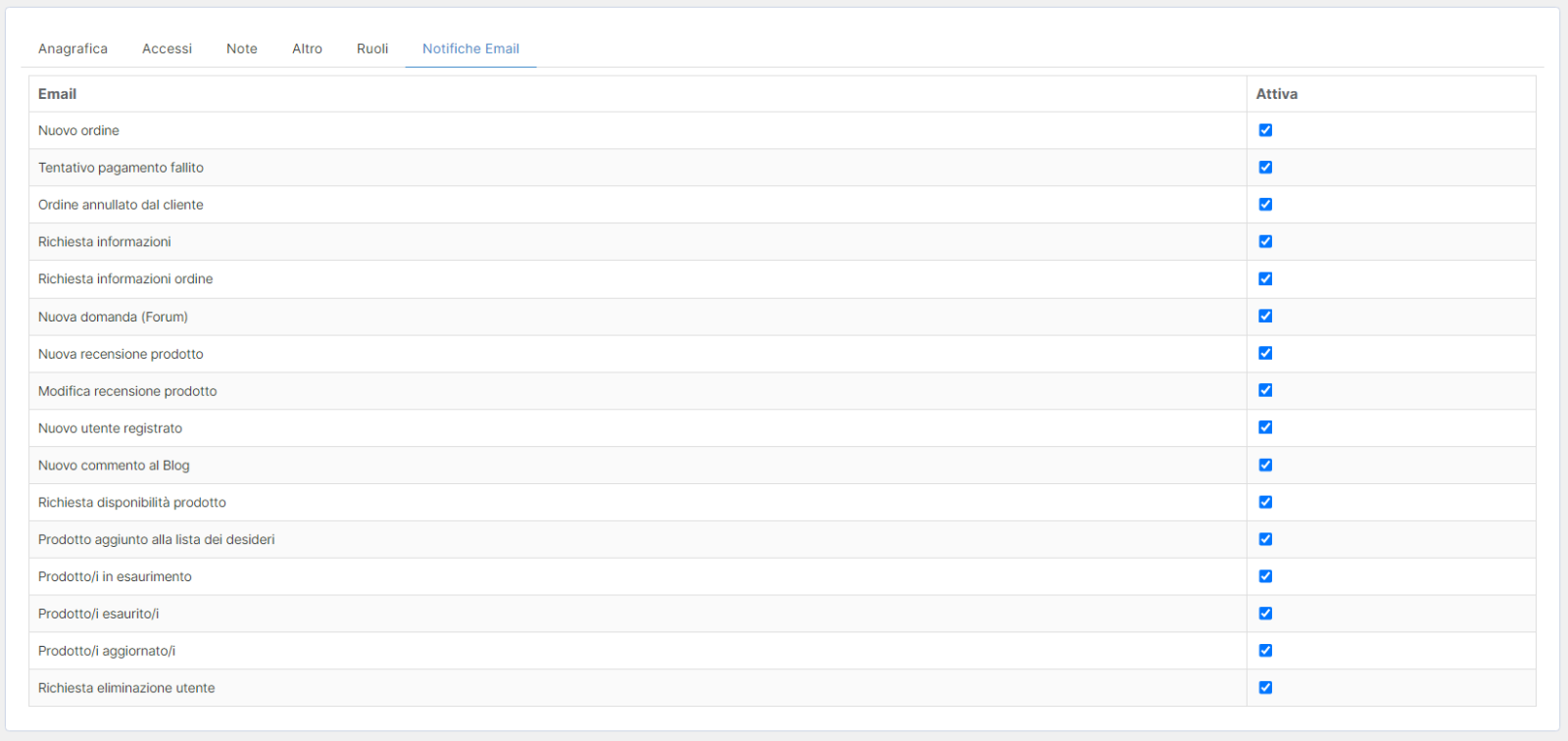Select 'Prodotto/i aggiornato/i' text
1568x741 pixels.
click(107, 652)
